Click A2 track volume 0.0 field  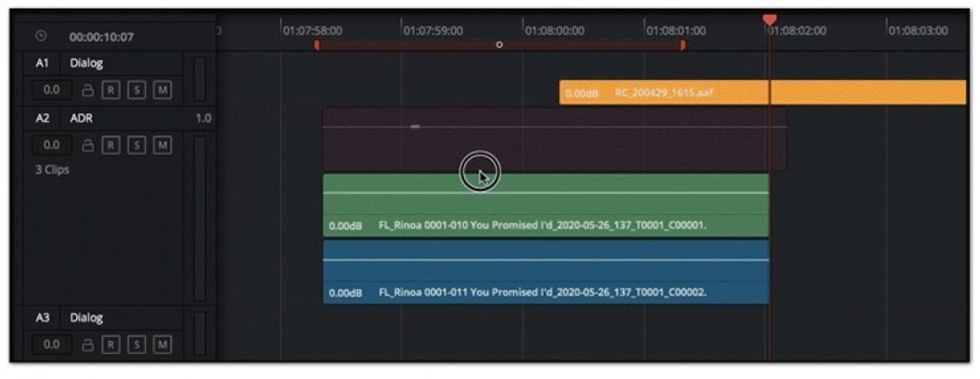51,145
